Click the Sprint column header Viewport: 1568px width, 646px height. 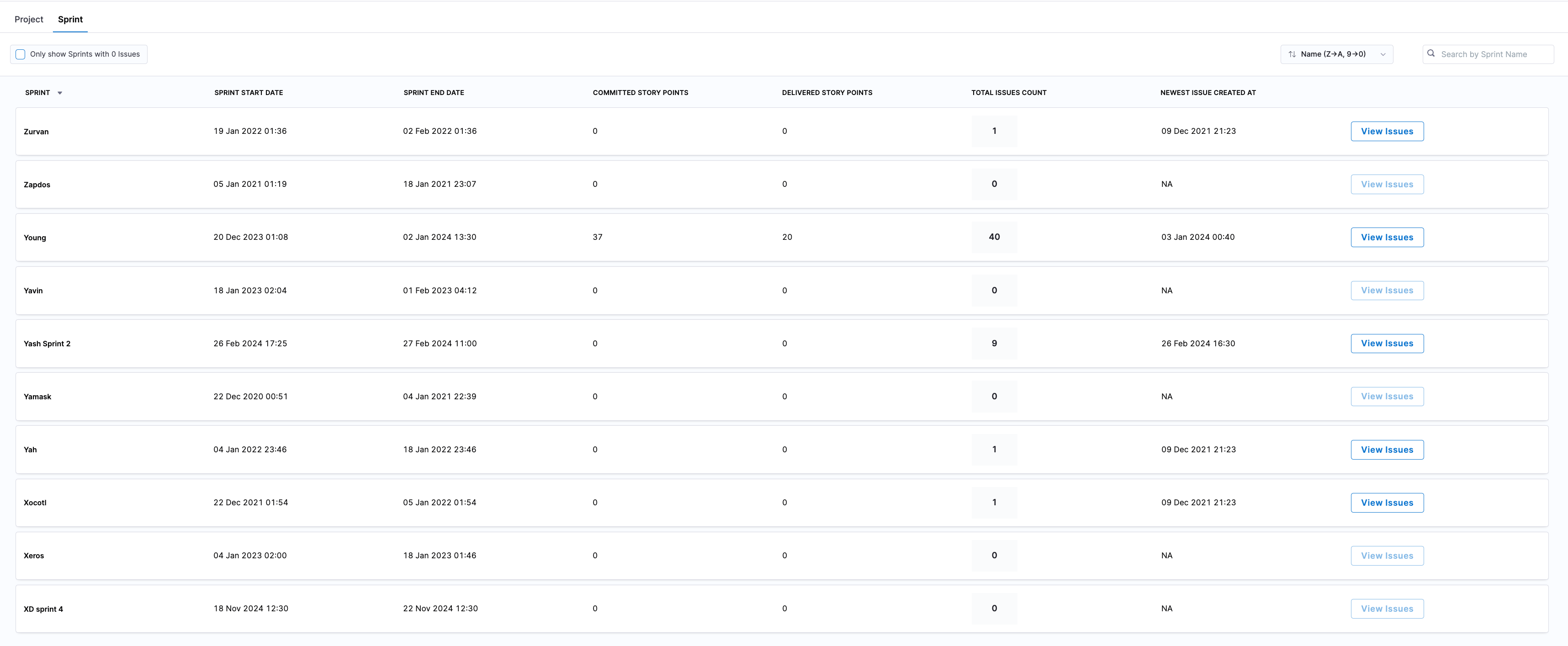(38, 93)
